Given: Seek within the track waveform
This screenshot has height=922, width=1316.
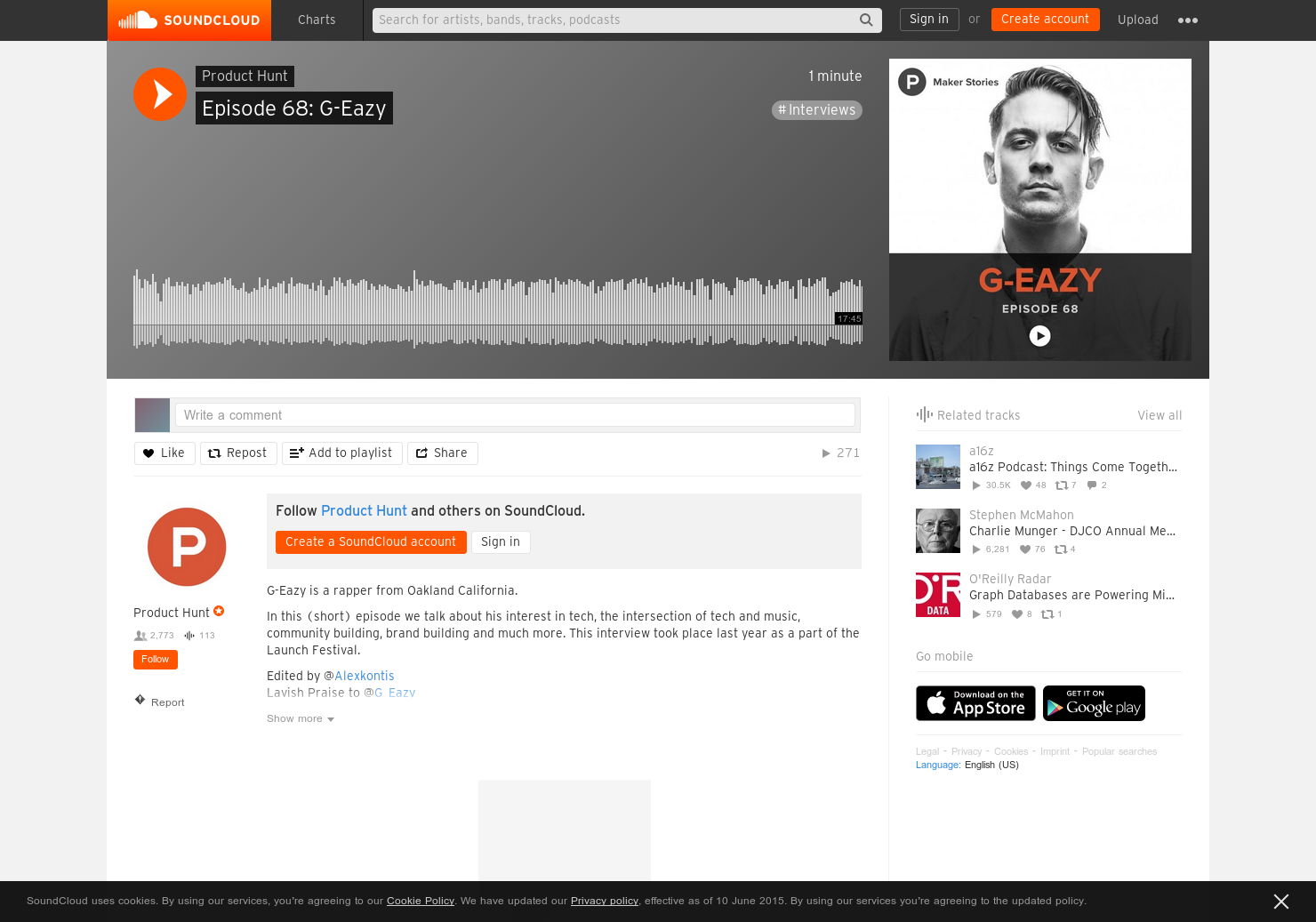Looking at the screenshot, I should [498, 309].
